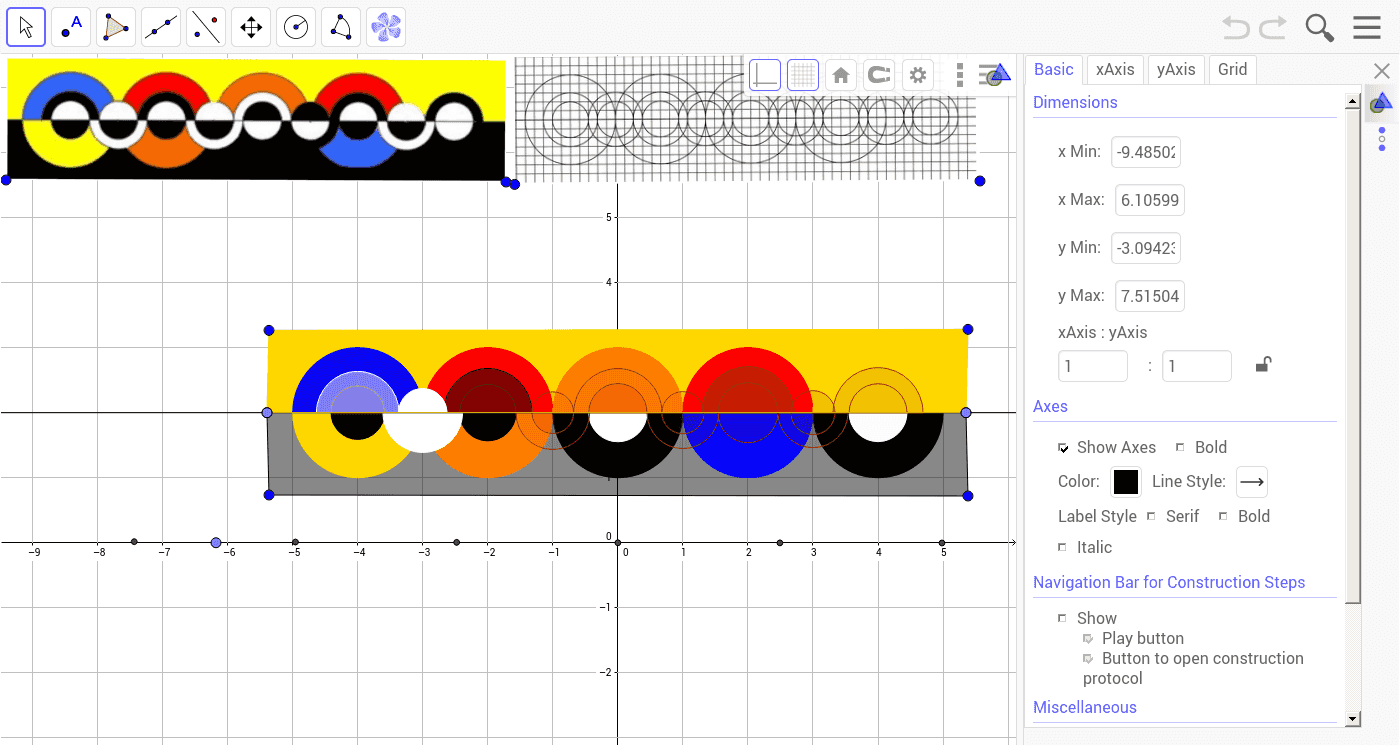The width and height of the screenshot is (1400, 750).
Task: Edit the y Max field
Action: coord(1148,296)
